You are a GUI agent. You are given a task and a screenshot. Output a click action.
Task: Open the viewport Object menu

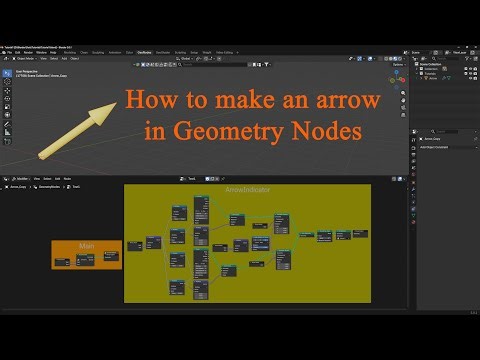75,59
